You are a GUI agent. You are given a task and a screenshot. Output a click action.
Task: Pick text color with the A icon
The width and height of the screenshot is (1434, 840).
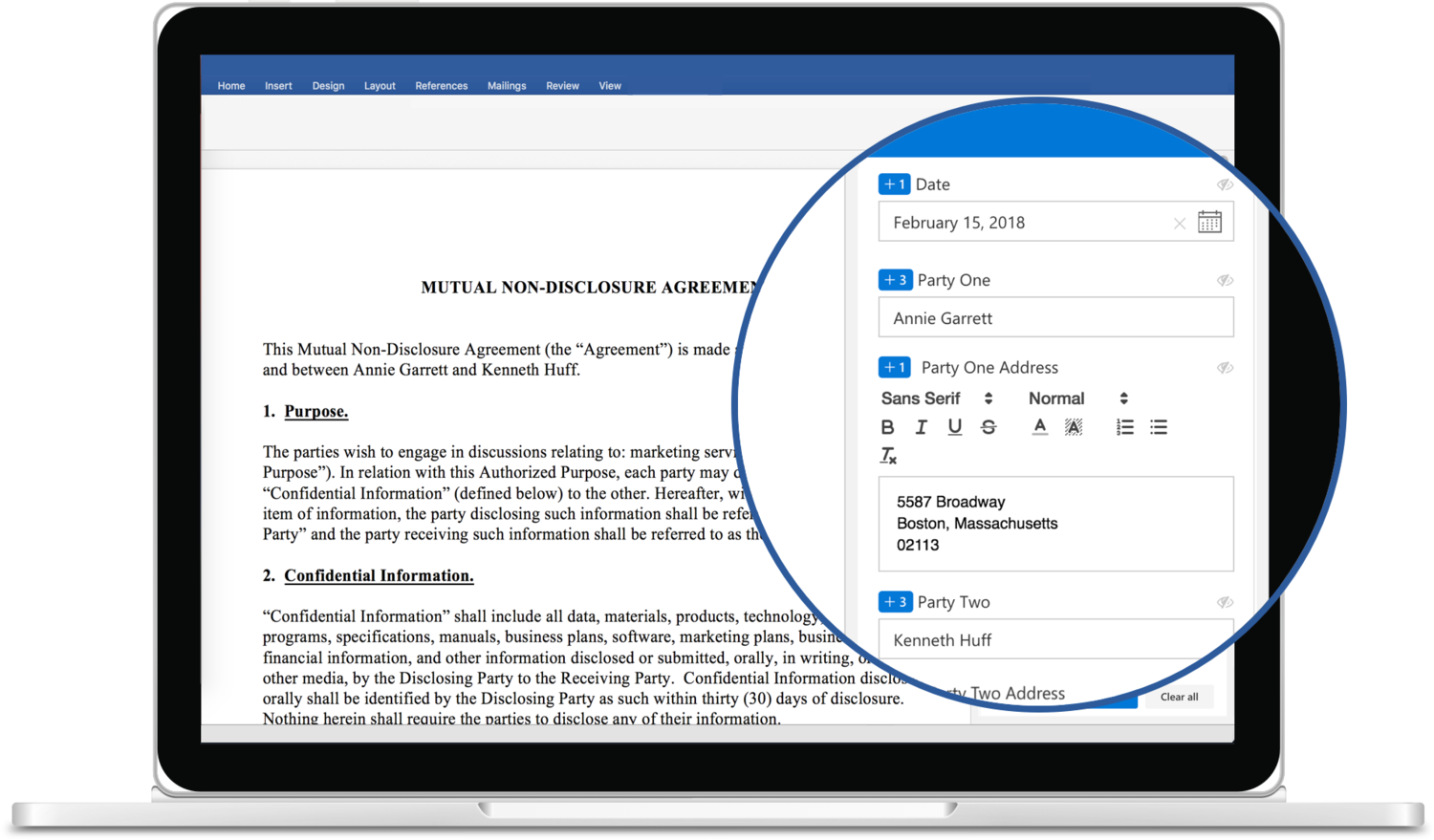click(x=1039, y=427)
